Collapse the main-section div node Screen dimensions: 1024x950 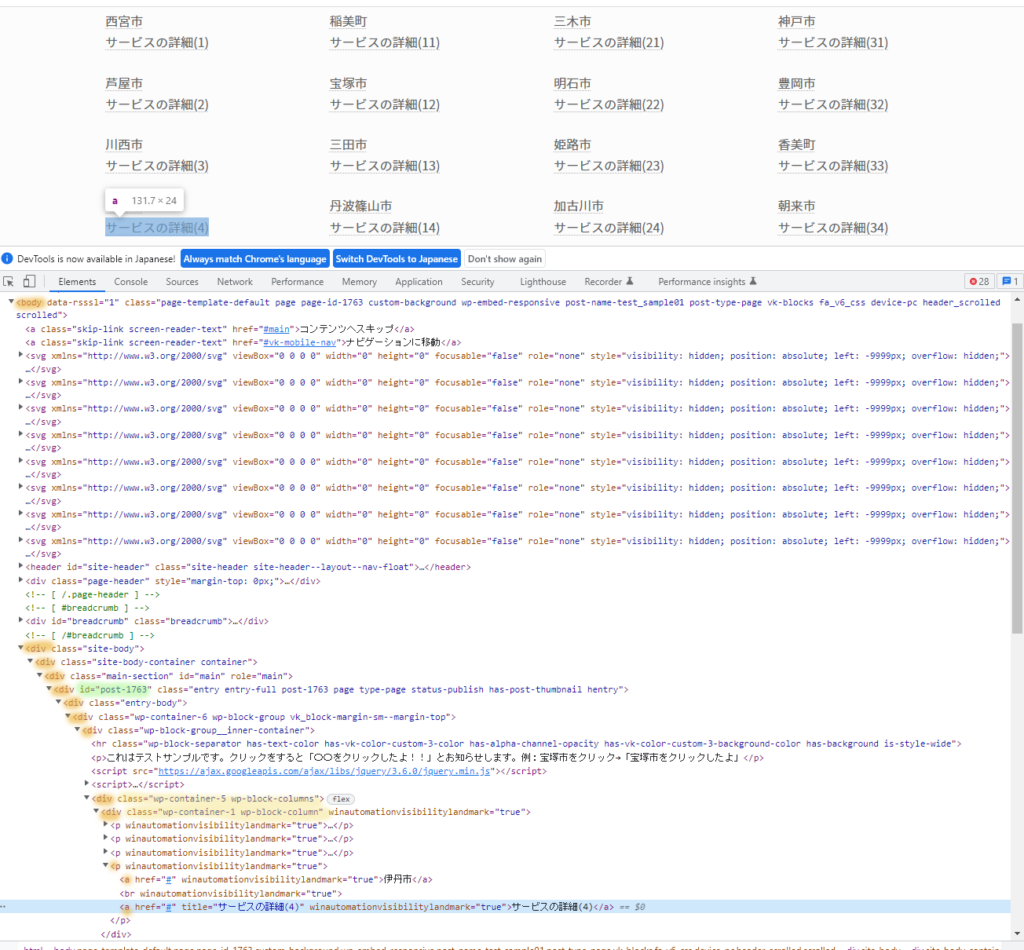click(x=39, y=676)
